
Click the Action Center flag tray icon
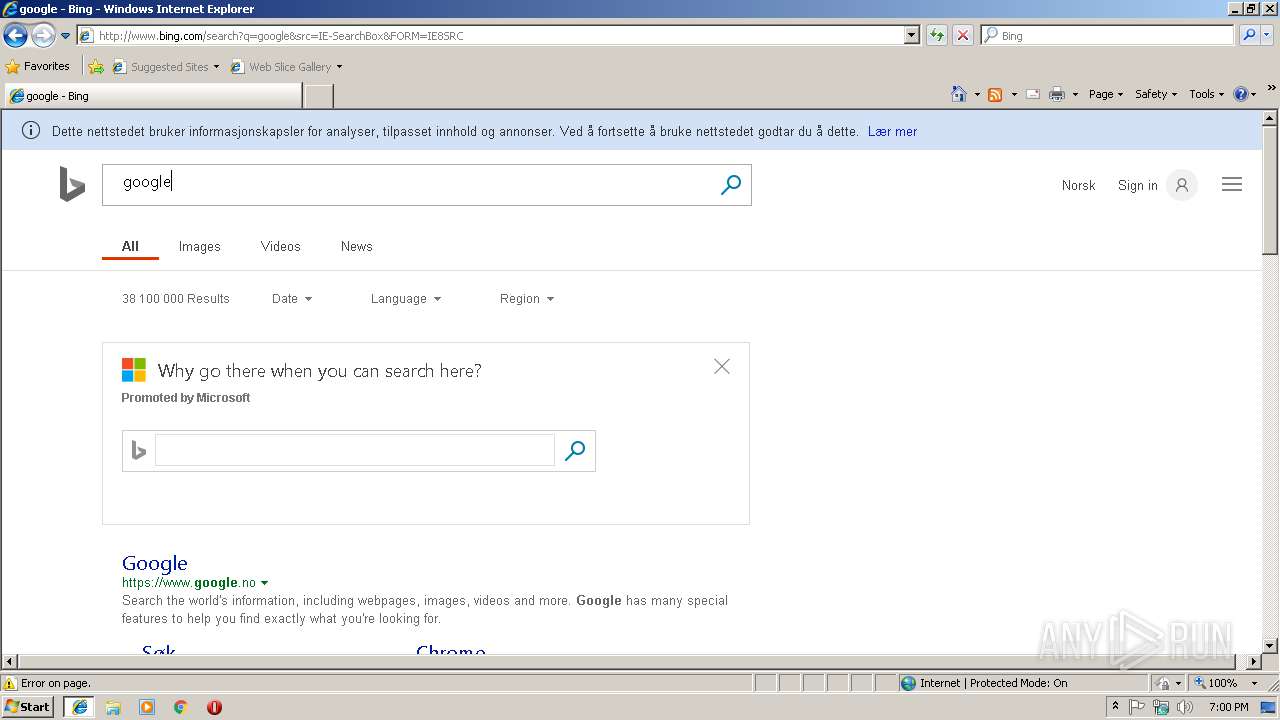1138,707
